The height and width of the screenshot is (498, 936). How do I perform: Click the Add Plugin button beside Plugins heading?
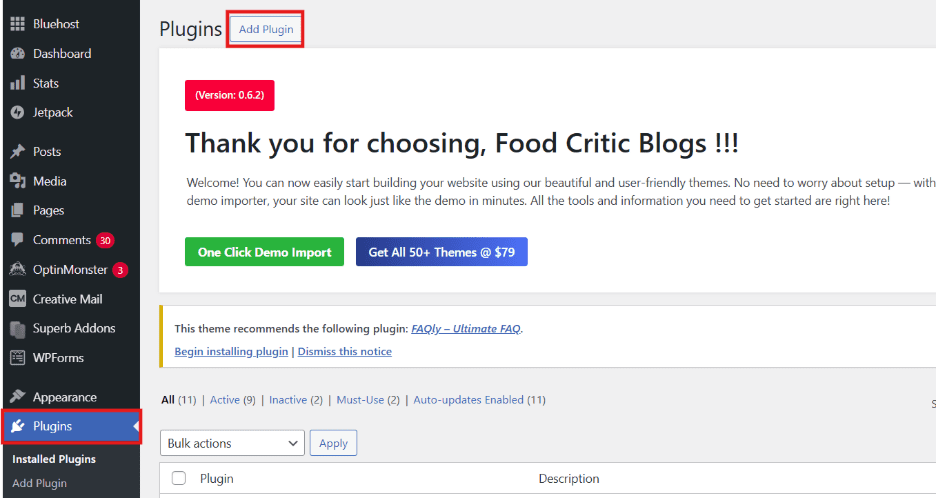coord(266,29)
